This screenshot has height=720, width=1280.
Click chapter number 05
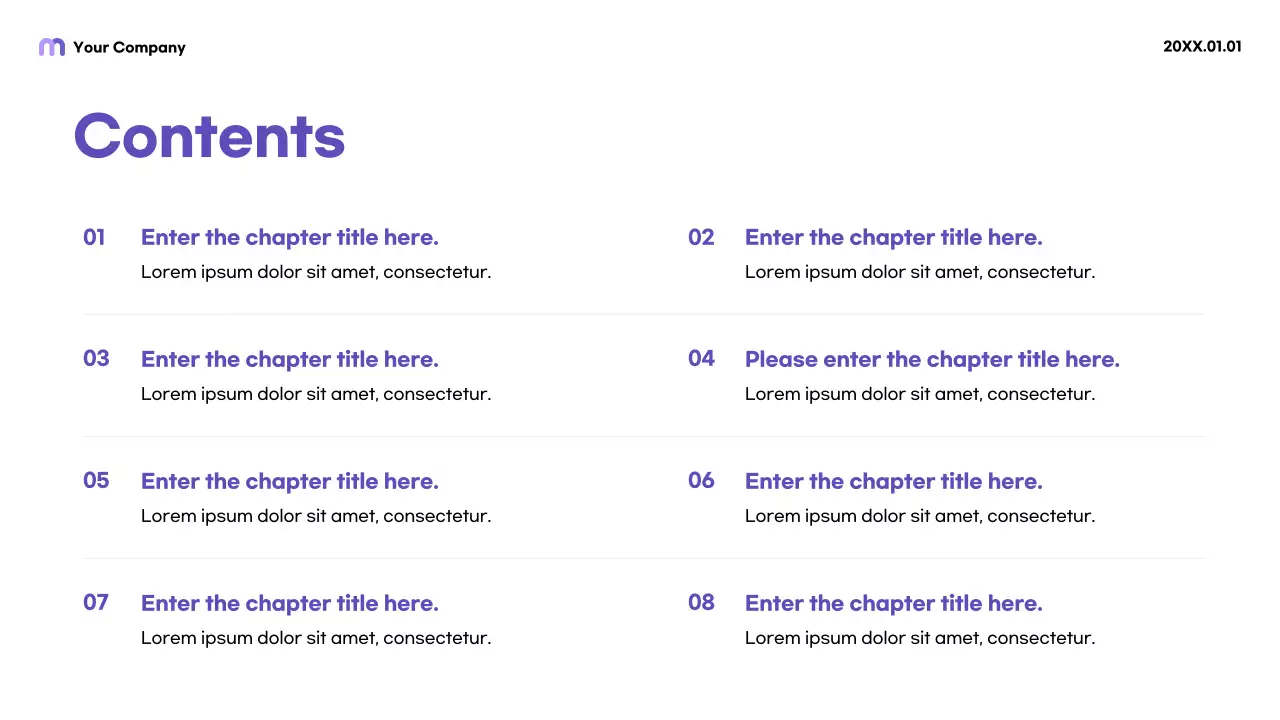pyautogui.click(x=96, y=480)
